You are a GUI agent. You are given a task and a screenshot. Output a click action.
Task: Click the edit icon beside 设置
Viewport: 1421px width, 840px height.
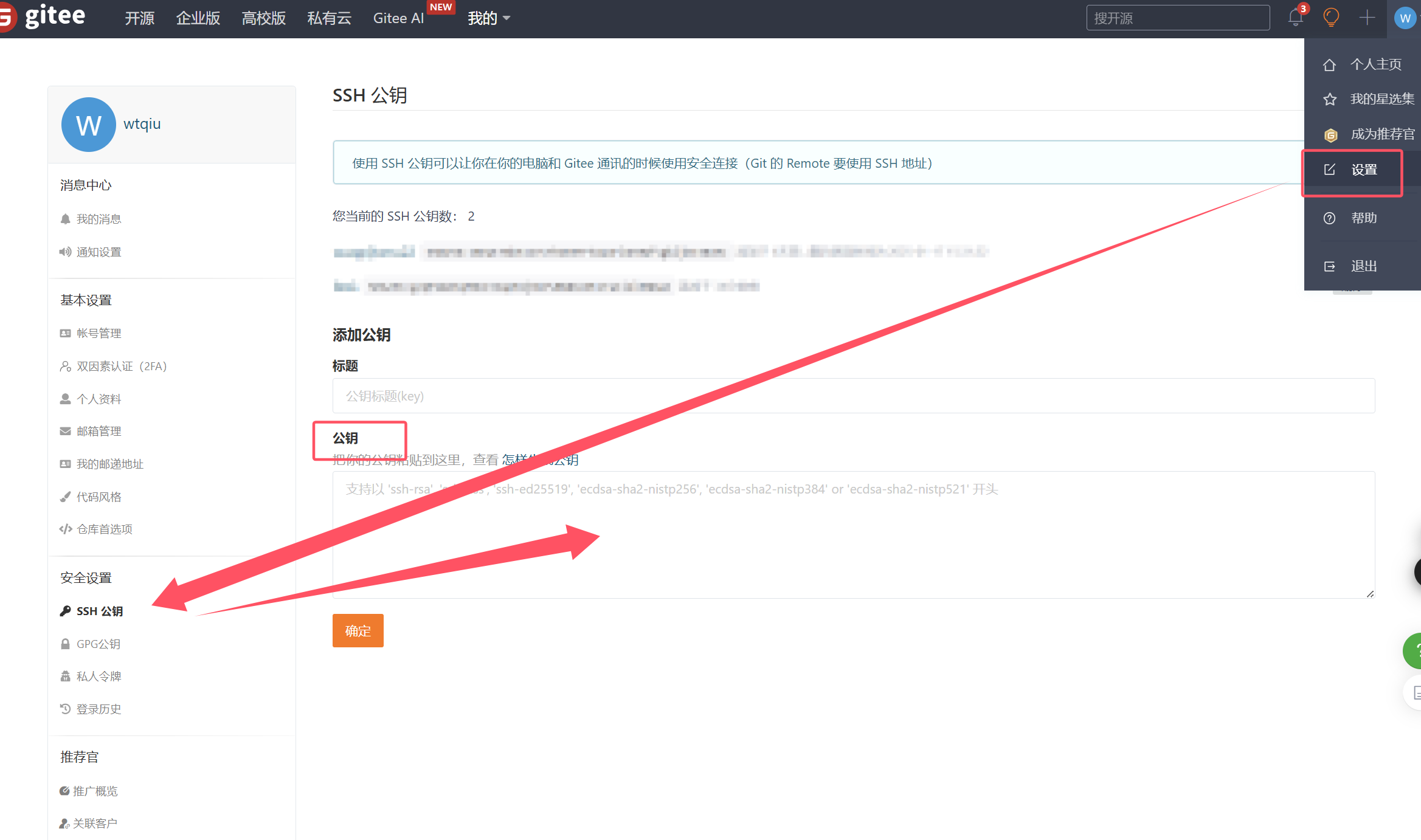[1330, 170]
